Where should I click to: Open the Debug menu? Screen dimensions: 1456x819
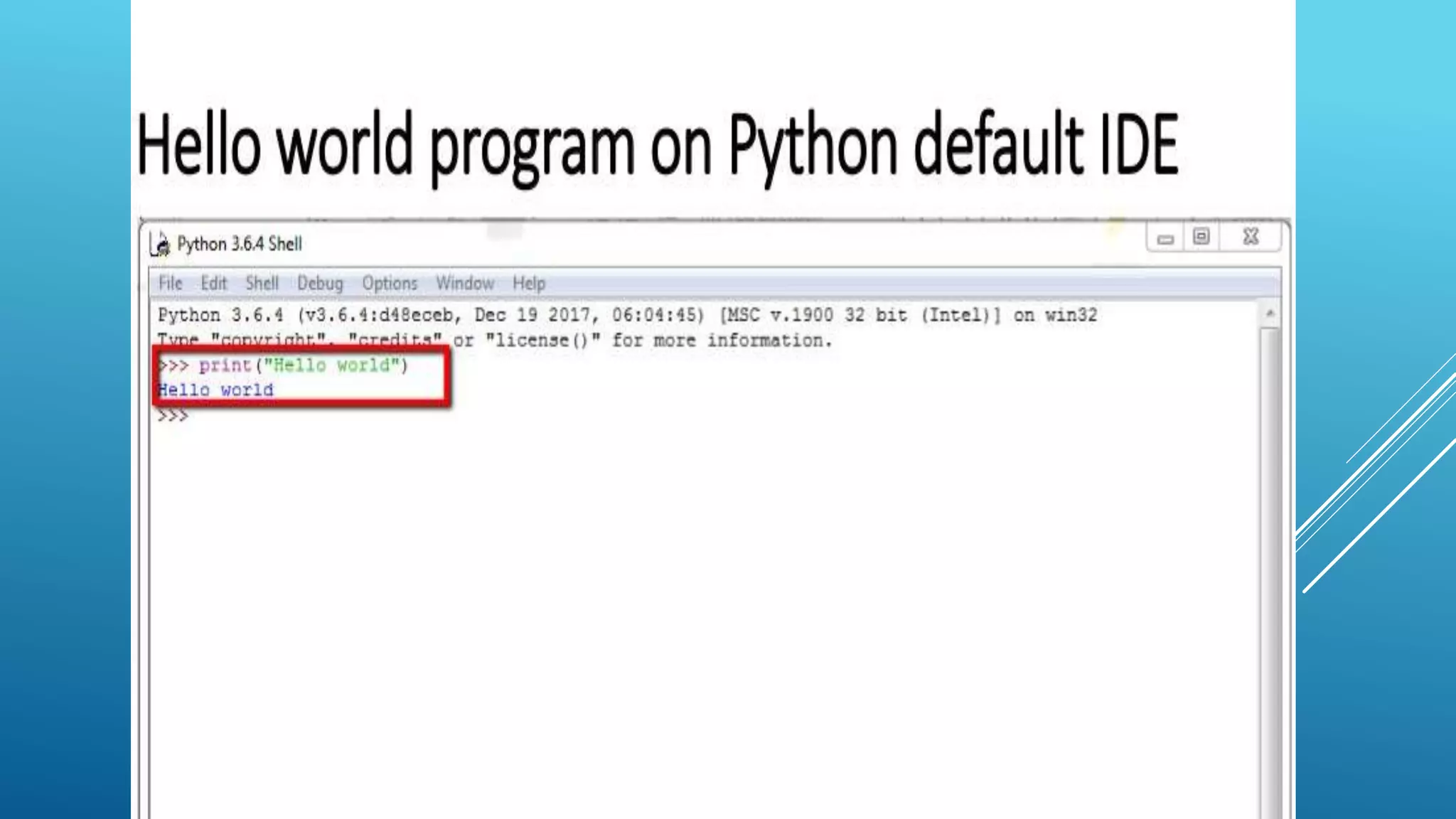[320, 283]
